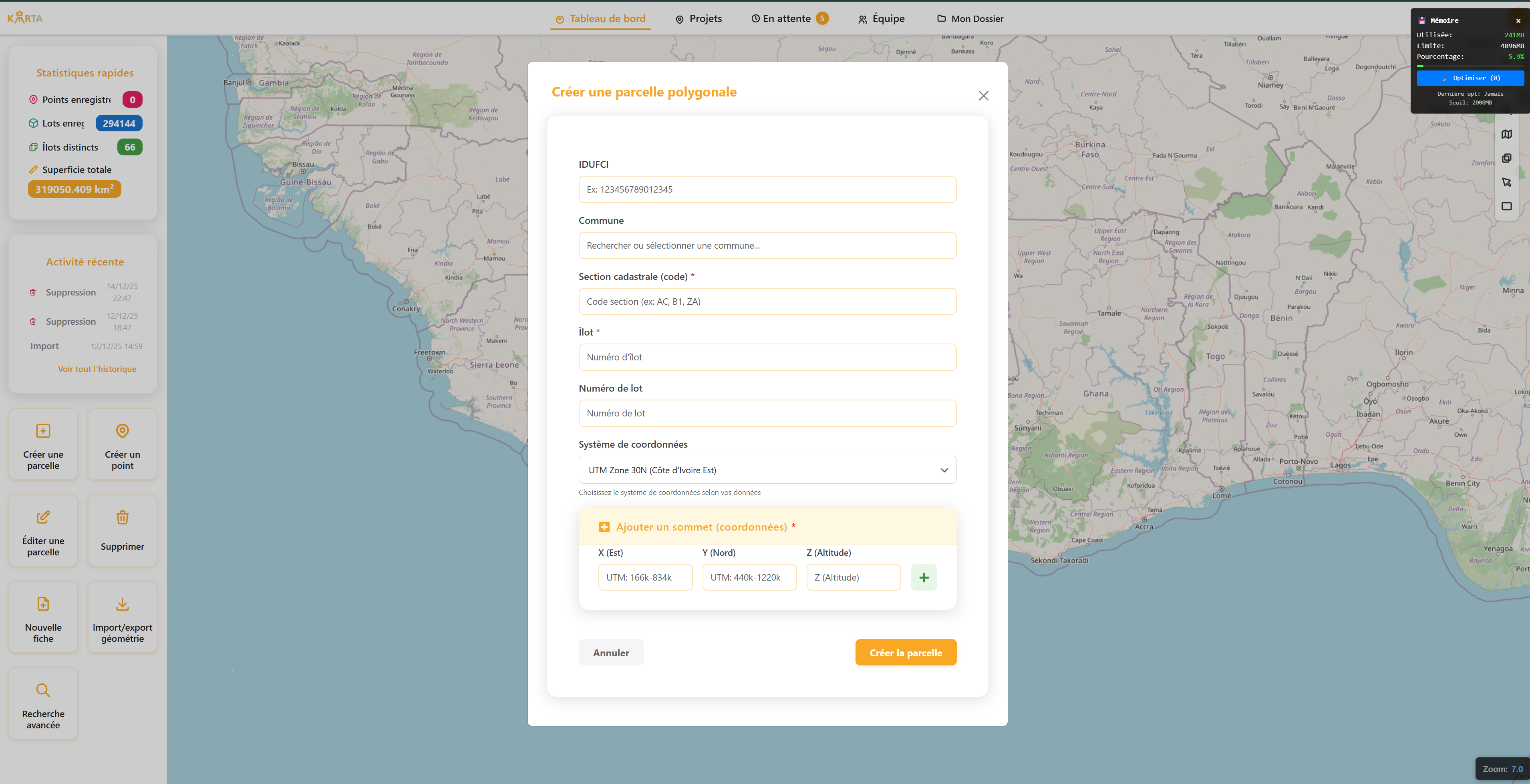Click the X (Est) coordinate field
Image resolution: width=1530 pixels, height=784 pixels.
(645, 577)
